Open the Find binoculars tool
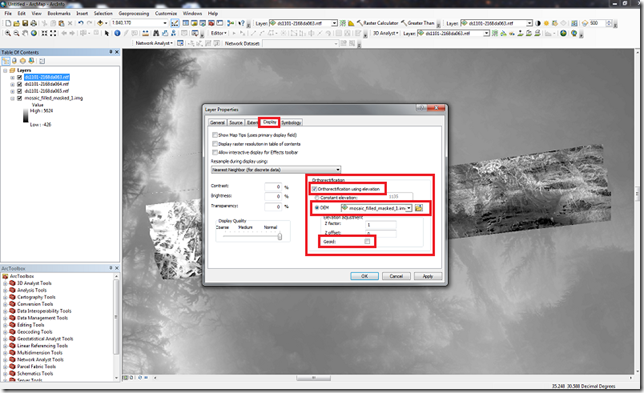This screenshot has height=393, width=644. pos(156,33)
